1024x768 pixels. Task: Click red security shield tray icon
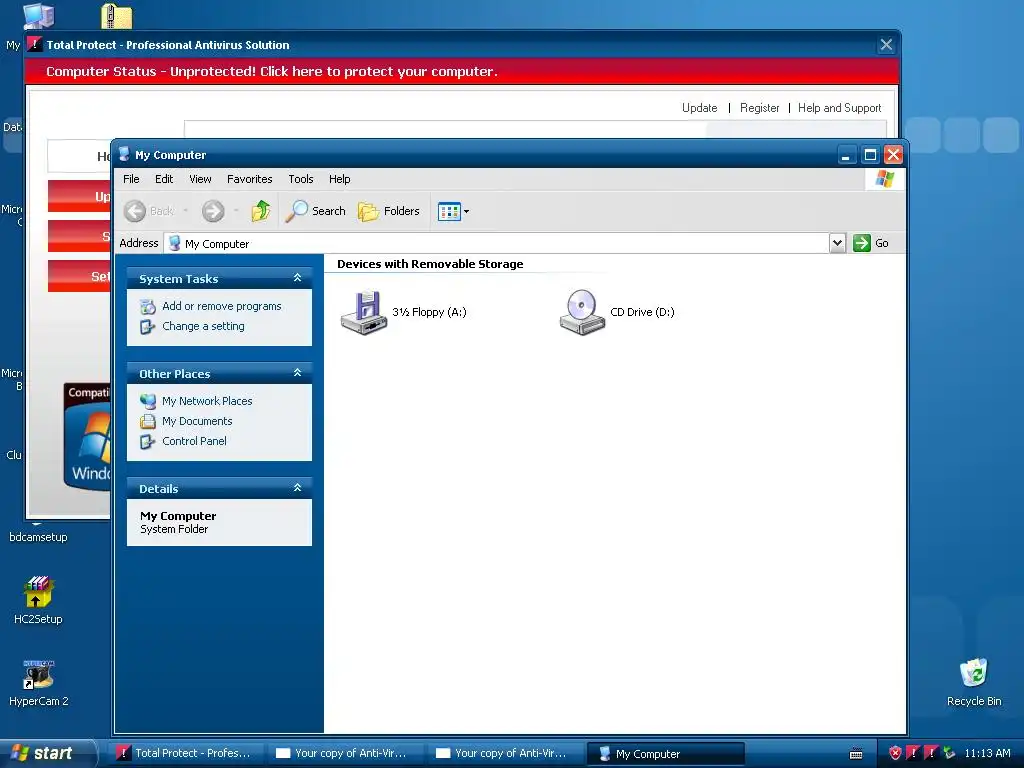(x=895, y=753)
